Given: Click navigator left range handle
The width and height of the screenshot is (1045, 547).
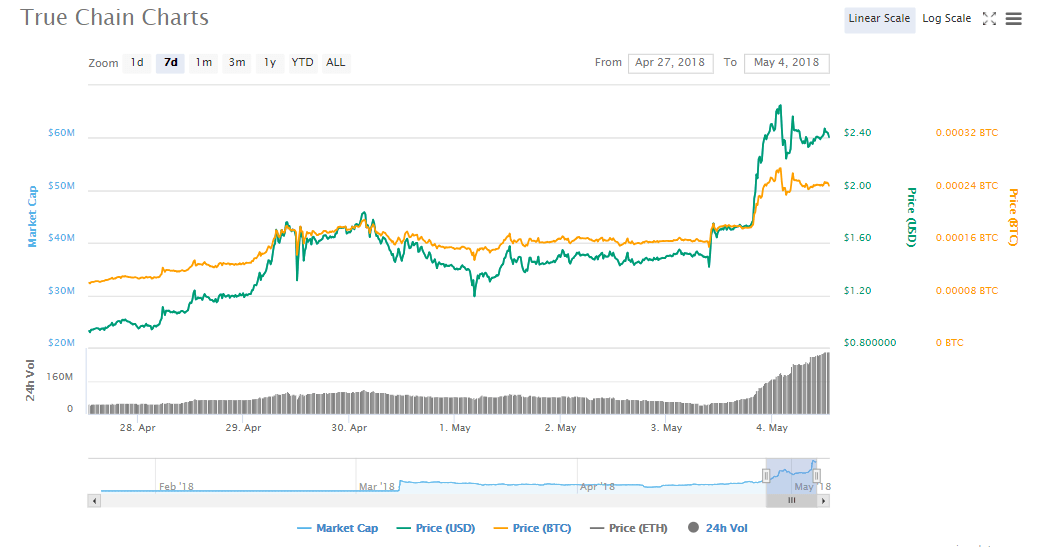Looking at the screenshot, I should pyautogui.click(x=766, y=476).
